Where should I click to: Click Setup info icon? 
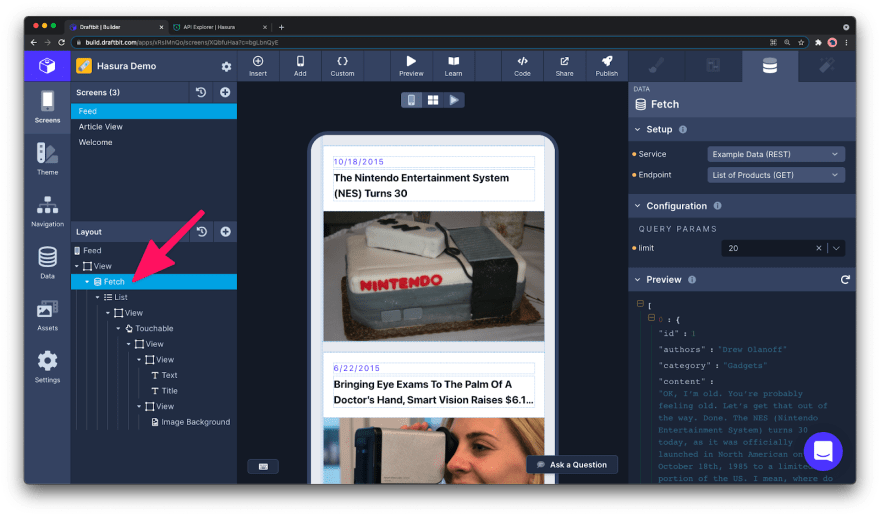coord(682,129)
